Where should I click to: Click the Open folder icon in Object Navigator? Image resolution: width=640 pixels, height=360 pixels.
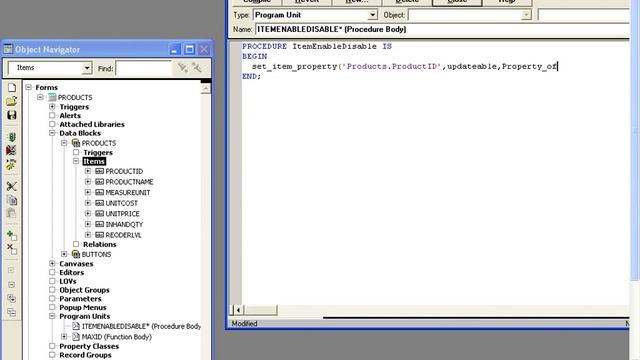pos(12,101)
